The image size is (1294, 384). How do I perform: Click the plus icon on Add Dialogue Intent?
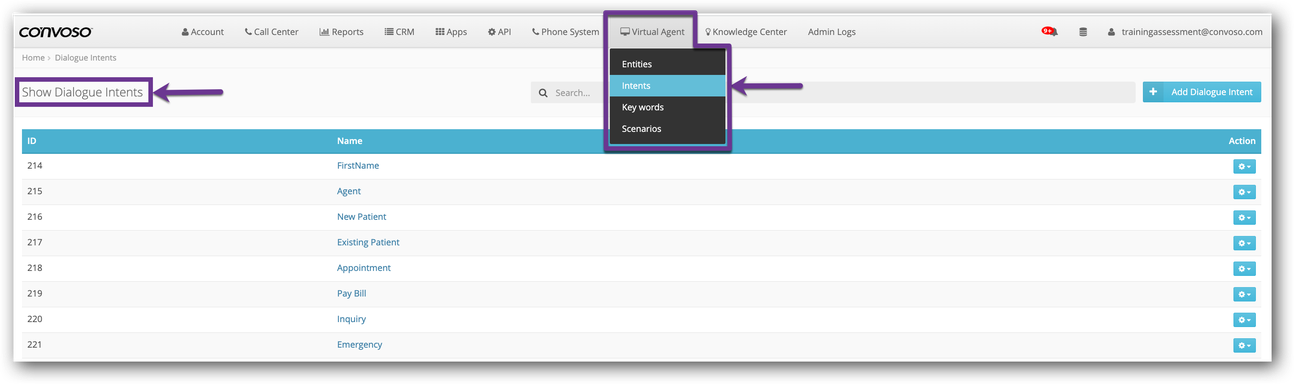click(1153, 92)
